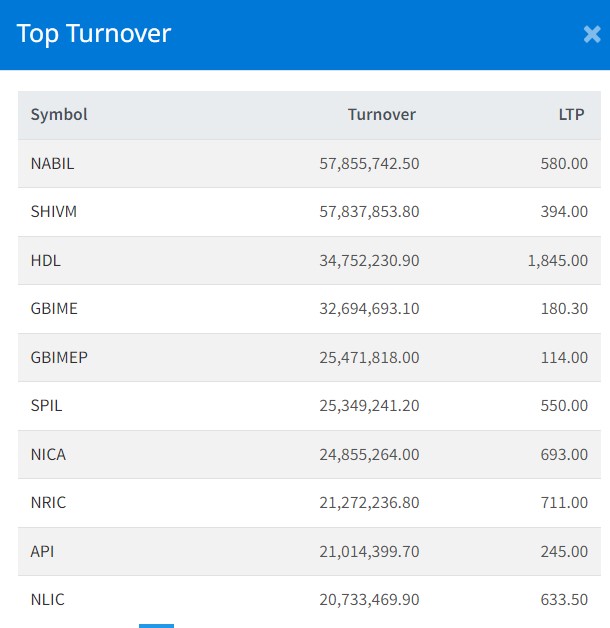Click GBIME's LTP value 180.30
The image size is (610, 628).
point(564,309)
